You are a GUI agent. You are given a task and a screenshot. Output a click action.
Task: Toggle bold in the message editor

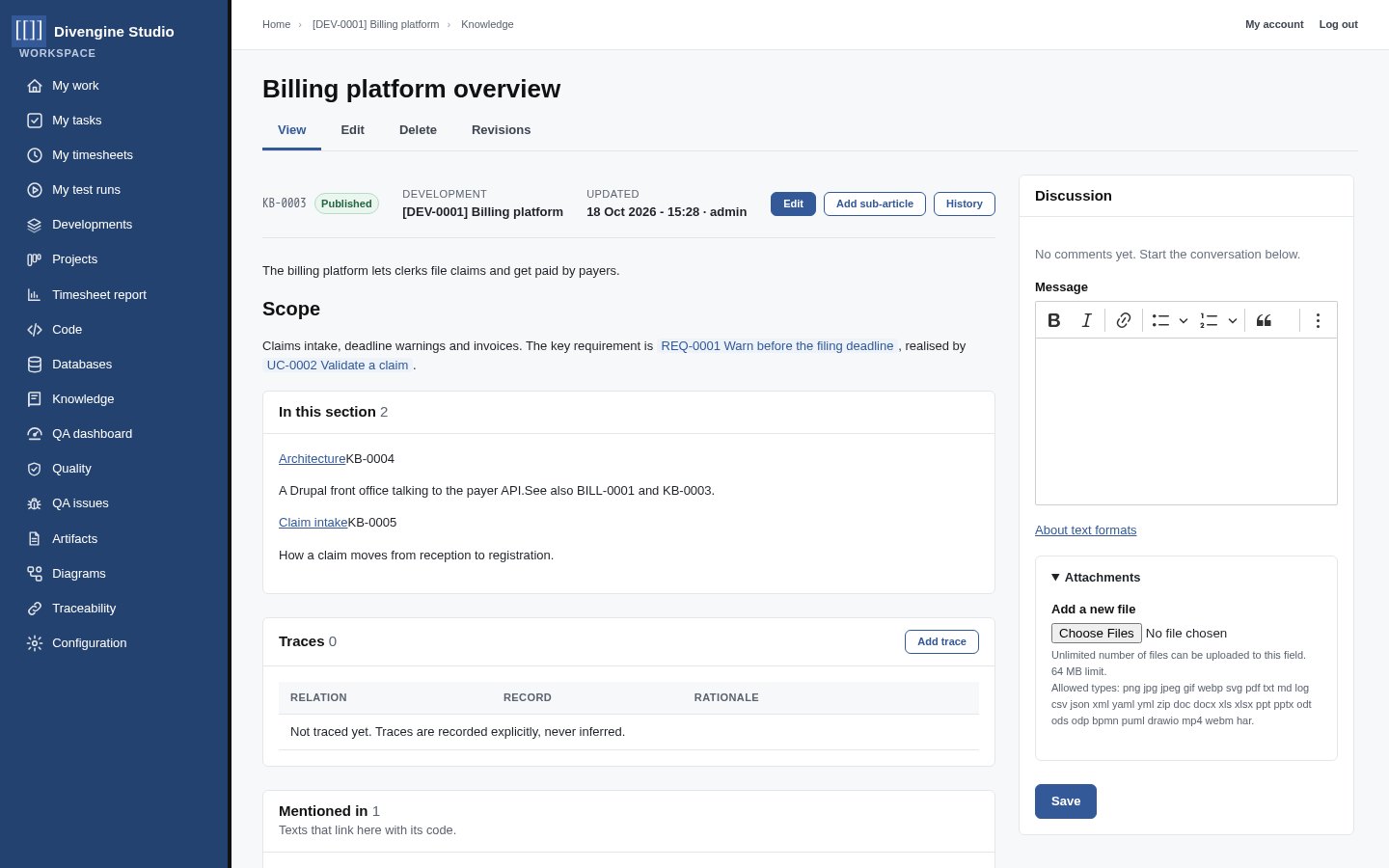pos(1054,320)
